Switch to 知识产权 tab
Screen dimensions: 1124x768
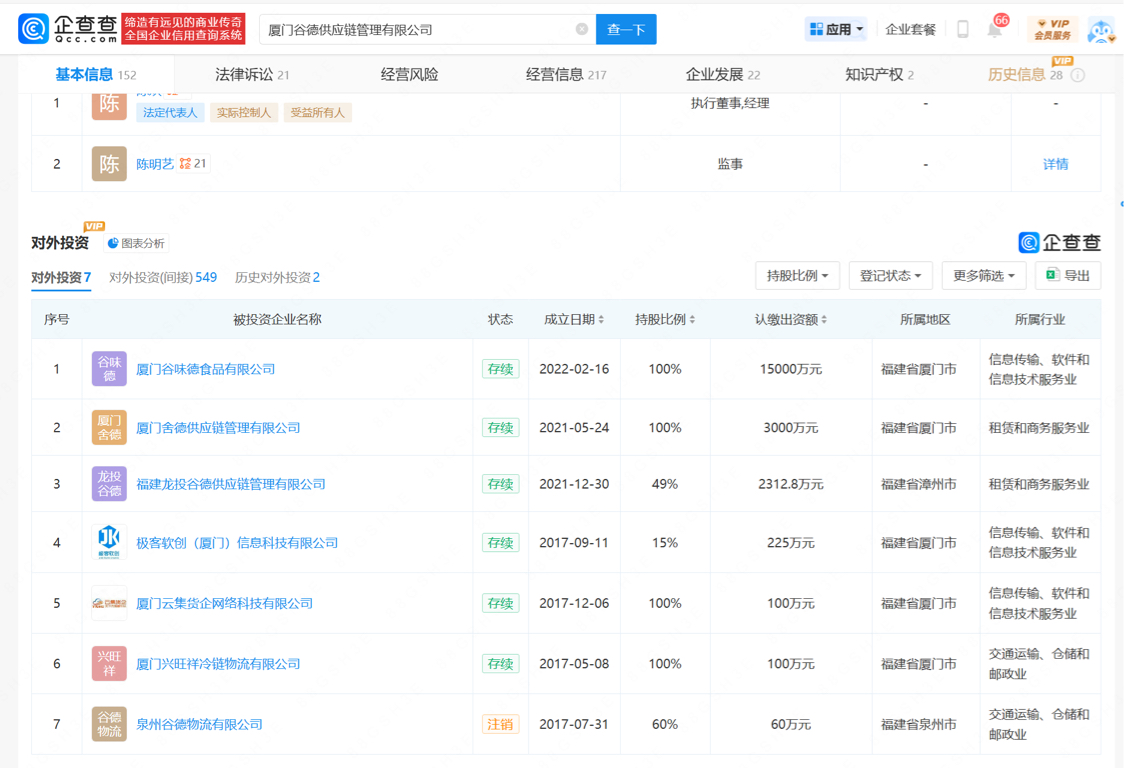click(879, 75)
